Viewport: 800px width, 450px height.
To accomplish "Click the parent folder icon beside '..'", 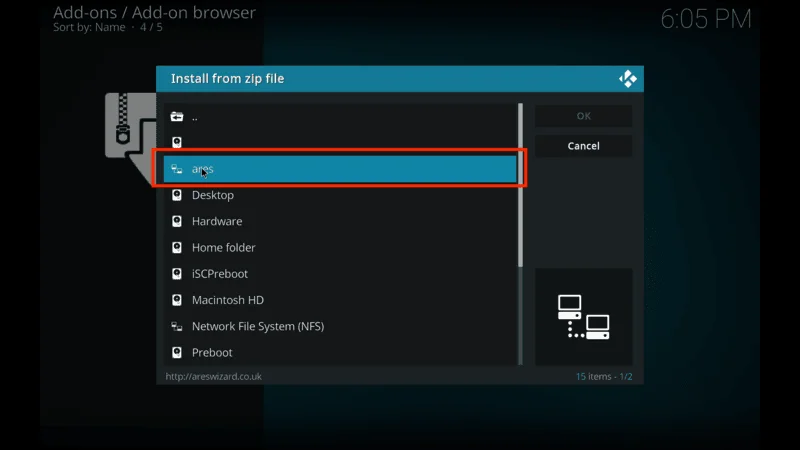I will point(177,117).
